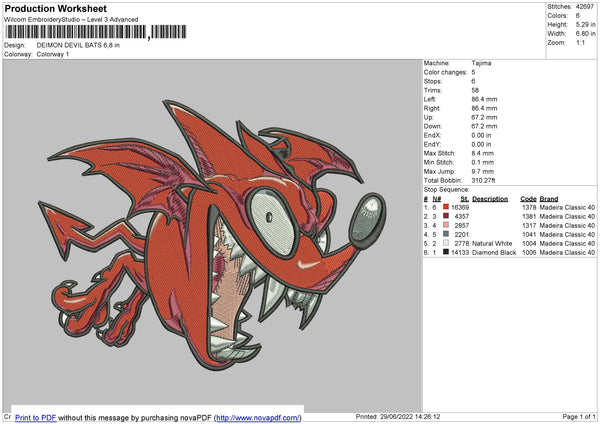This screenshot has height=424, width=600.
Task: Click stitch count '14133' in stop 6
Action: pos(460,253)
